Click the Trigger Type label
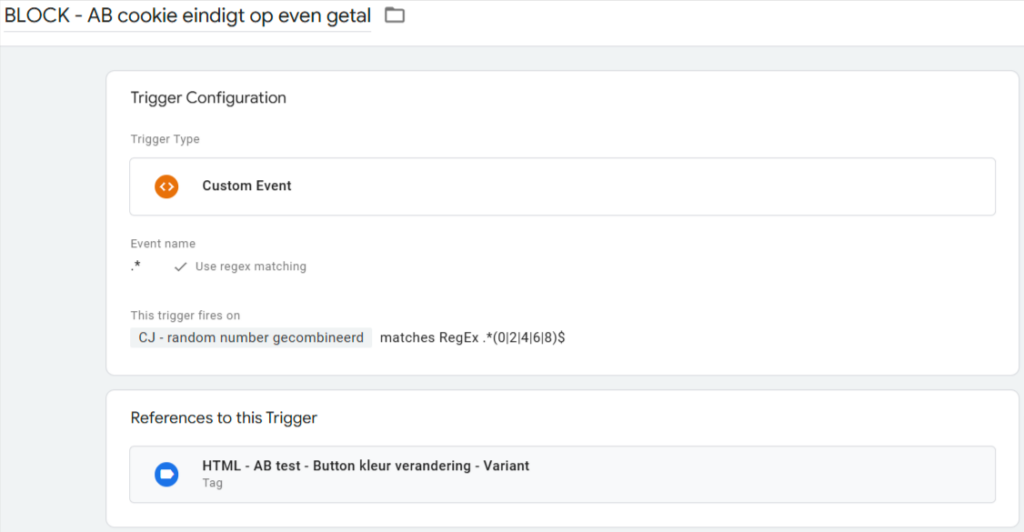The image size is (1024, 532). pyautogui.click(x=165, y=139)
